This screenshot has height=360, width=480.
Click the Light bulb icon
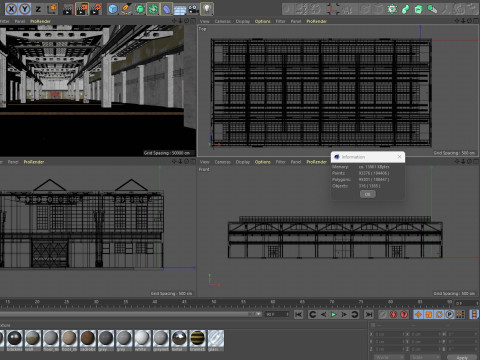point(207,9)
